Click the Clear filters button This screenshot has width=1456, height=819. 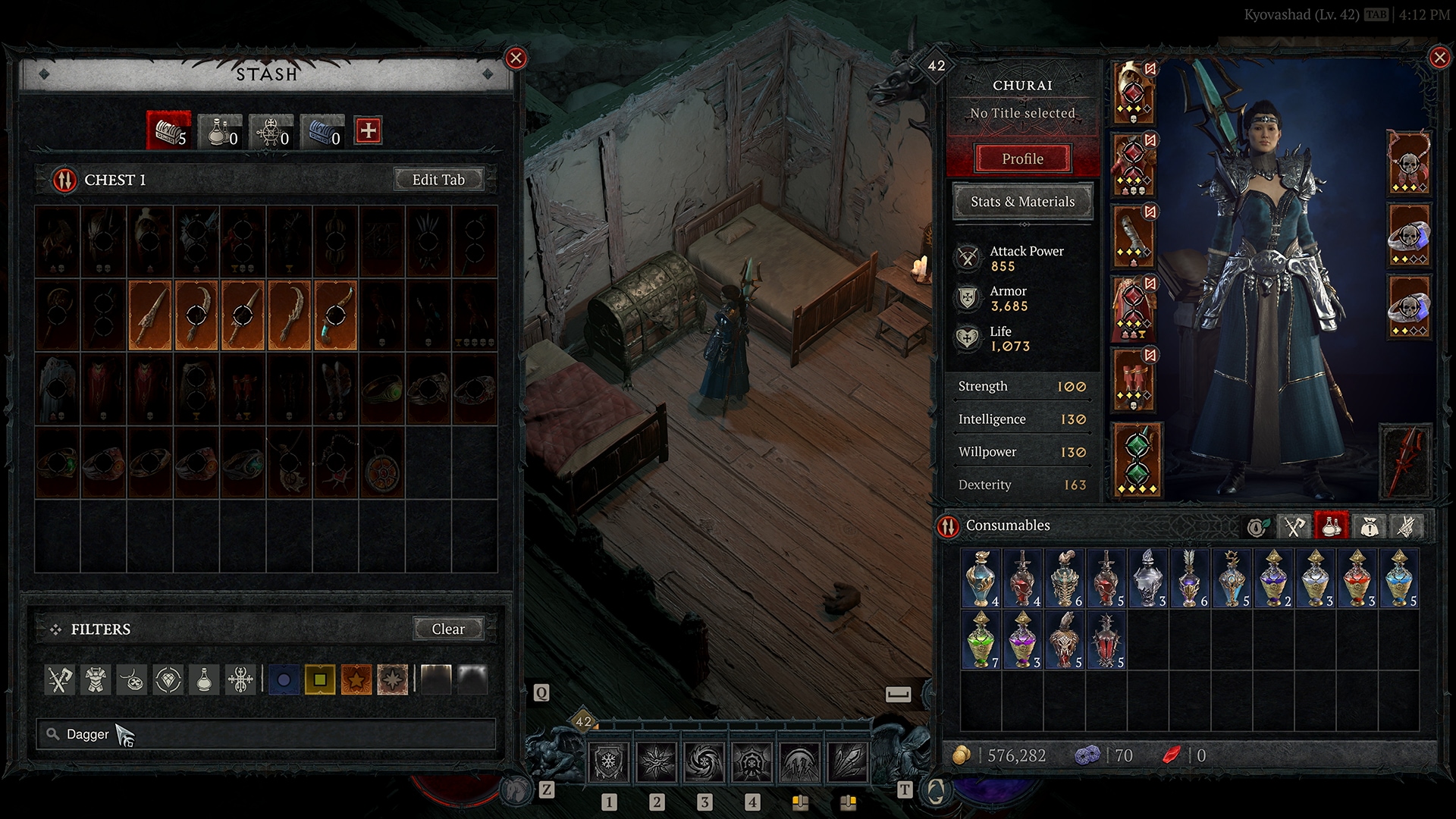[449, 629]
